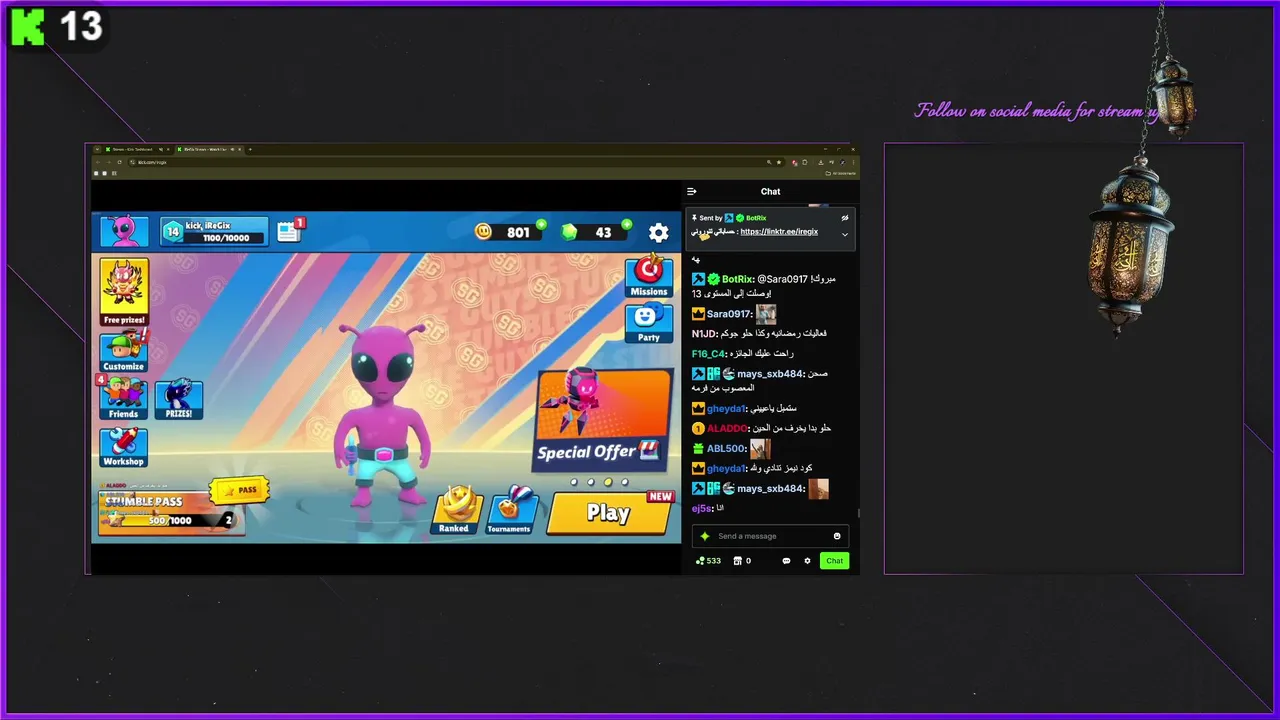Click username ALADDO in chat
Image resolution: width=1280 pixels, height=720 pixels.
725,428
